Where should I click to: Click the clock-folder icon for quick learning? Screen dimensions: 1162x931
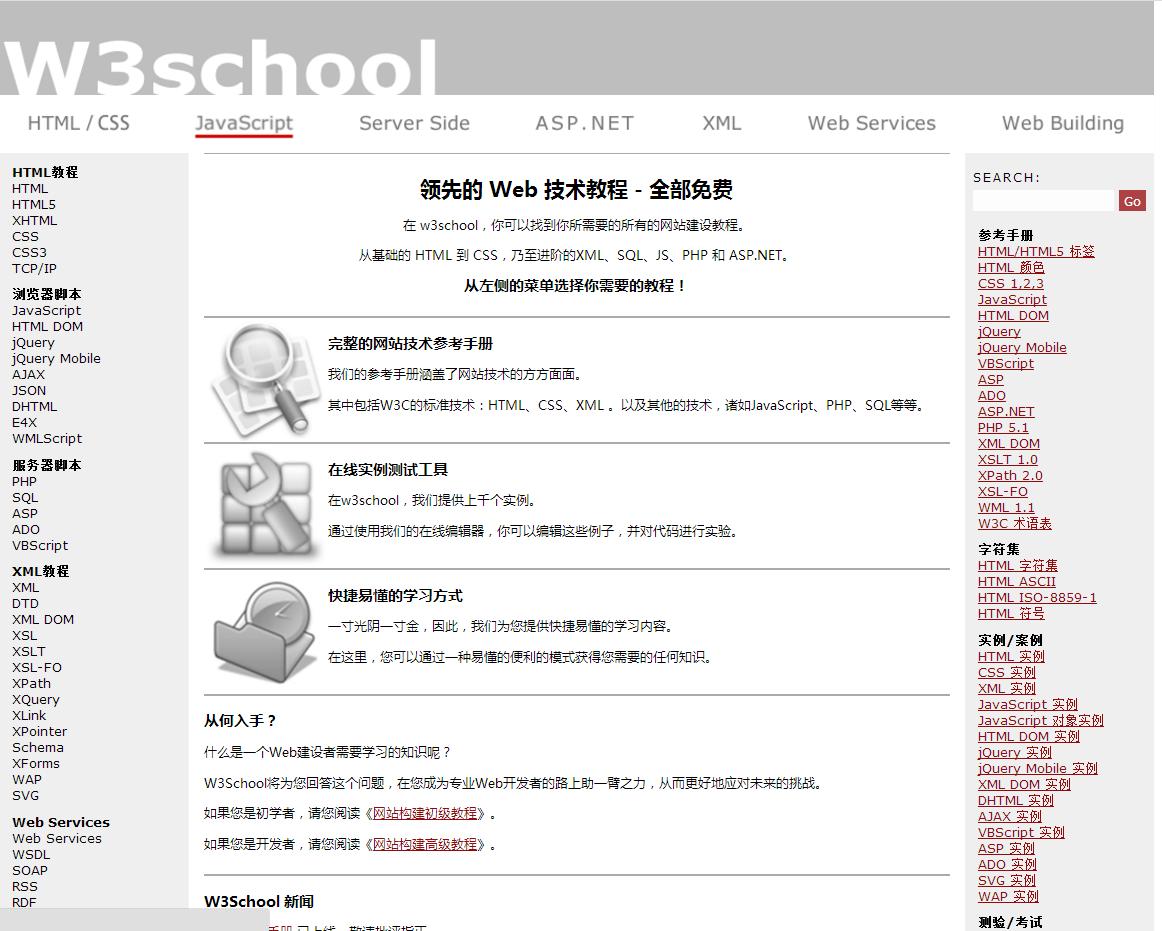point(264,630)
